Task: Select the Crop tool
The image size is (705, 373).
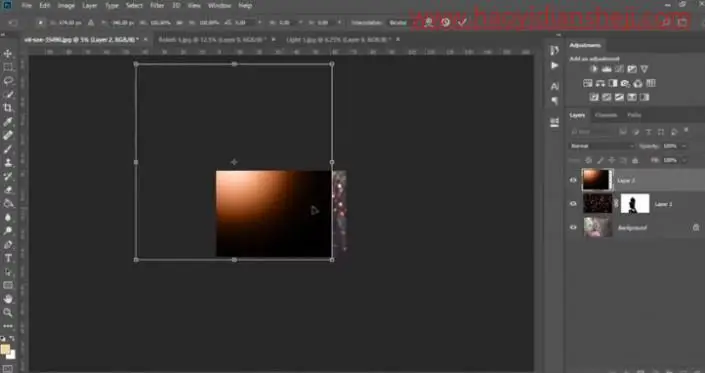Action: (x=8, y=108)
